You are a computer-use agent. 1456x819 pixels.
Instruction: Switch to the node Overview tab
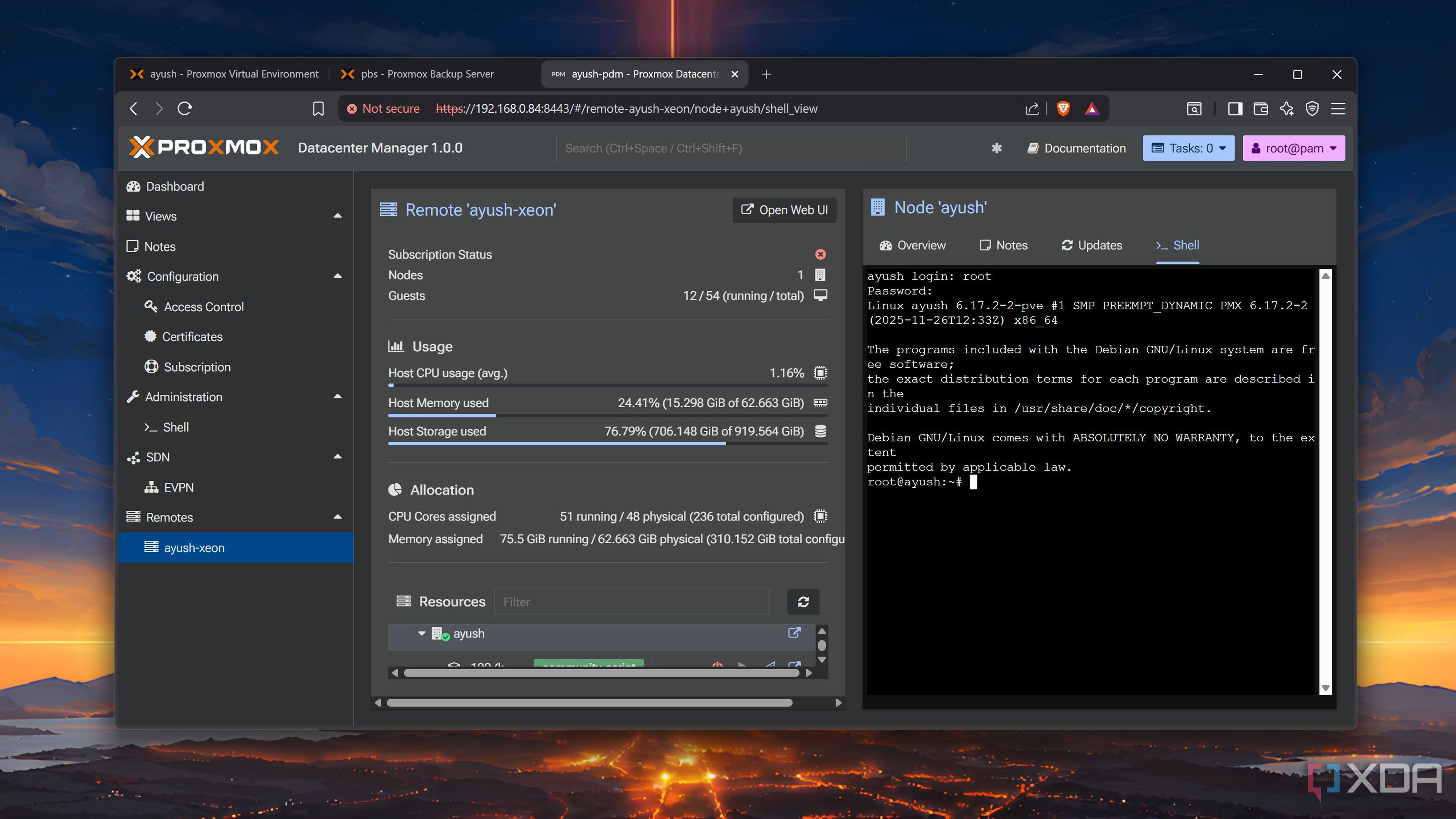912,245
